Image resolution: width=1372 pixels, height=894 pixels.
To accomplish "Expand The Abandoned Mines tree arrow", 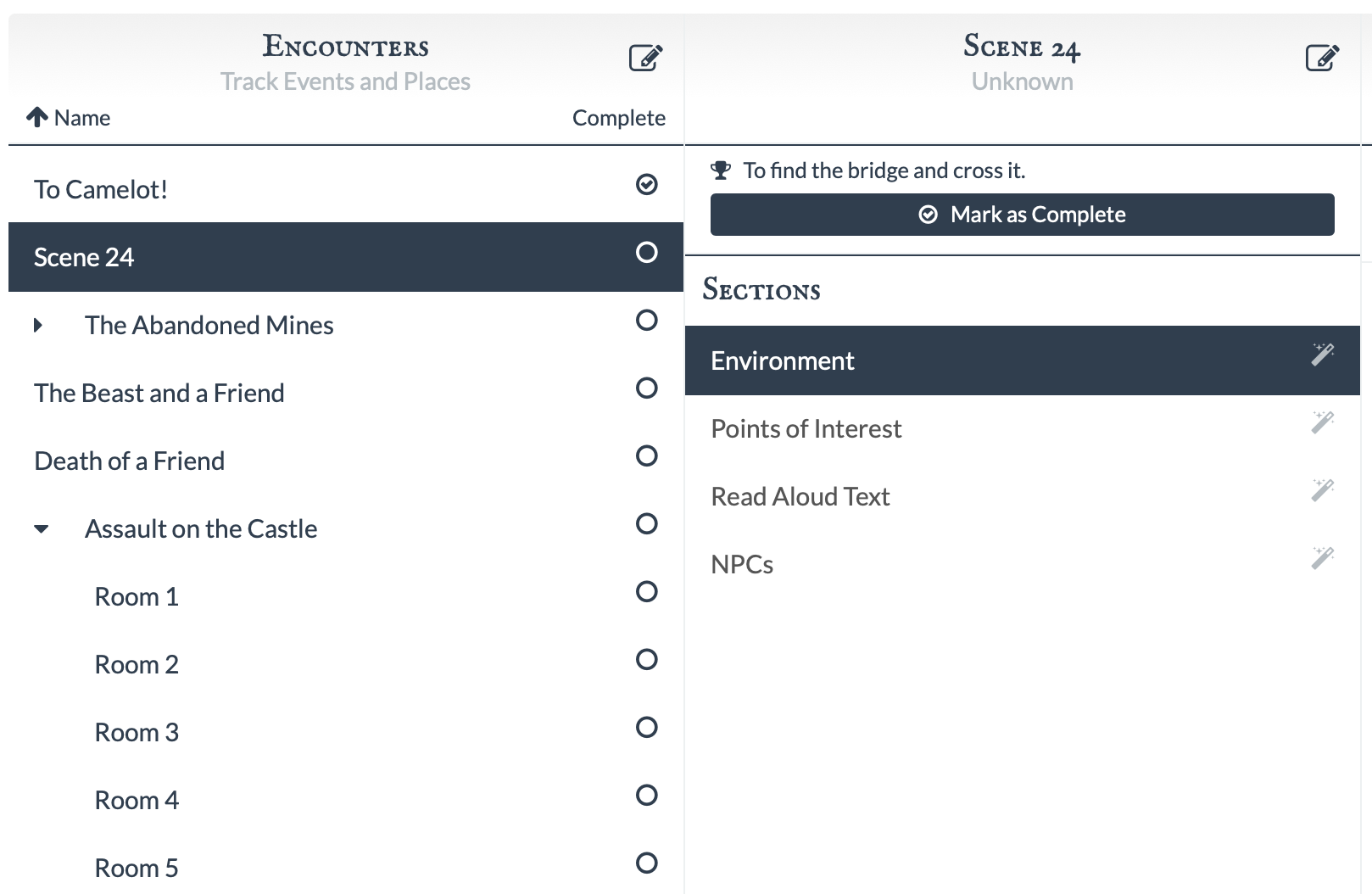I will tap(38, 325).
